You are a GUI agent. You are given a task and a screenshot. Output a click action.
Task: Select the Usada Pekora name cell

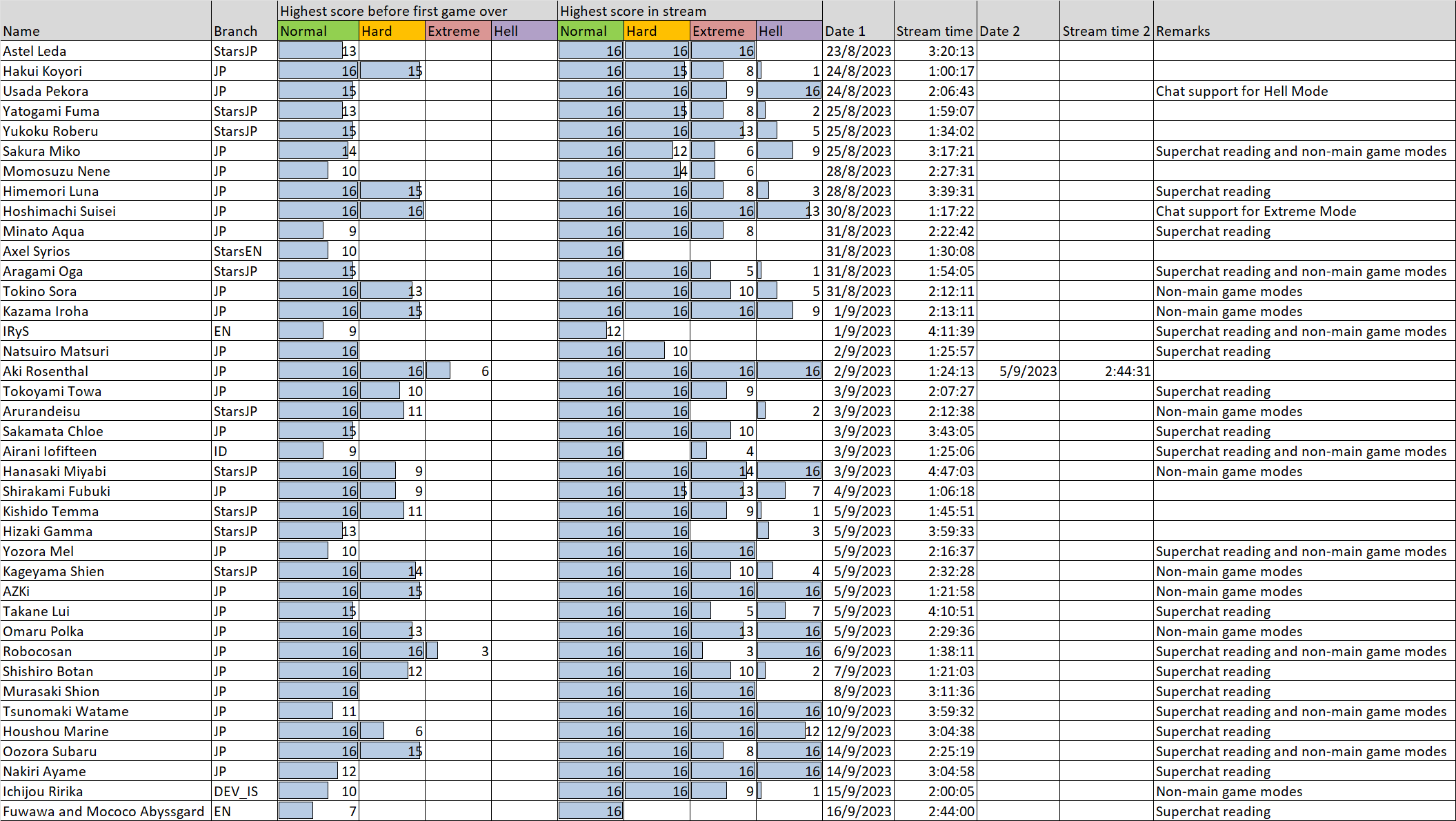click(106, 91)
